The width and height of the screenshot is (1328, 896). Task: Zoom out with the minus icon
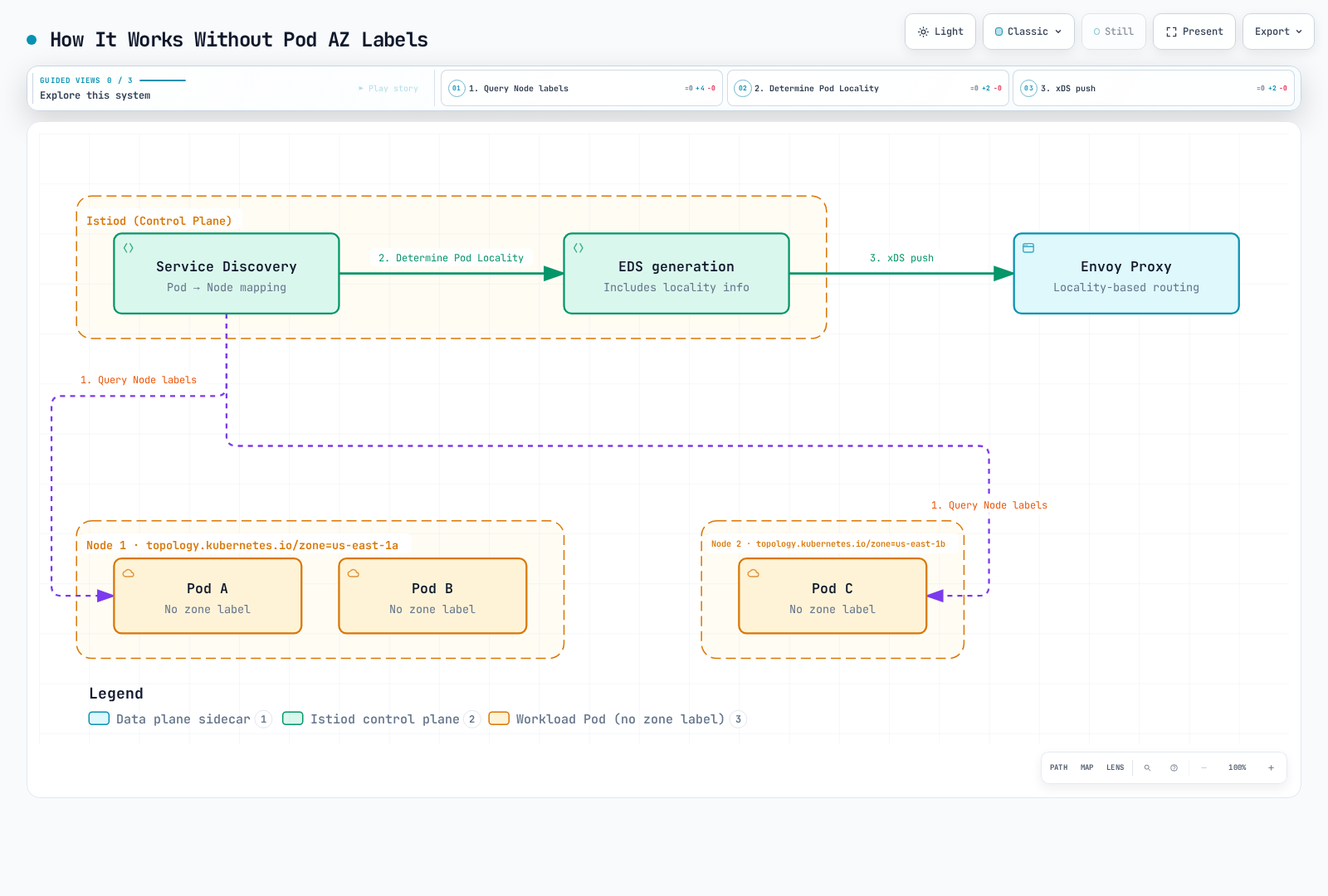coord(1203,768)
